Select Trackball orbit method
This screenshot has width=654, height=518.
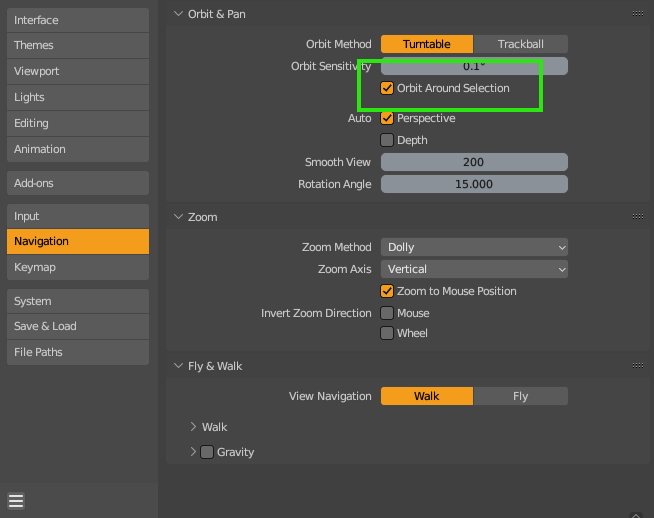(x=521, y=44)
